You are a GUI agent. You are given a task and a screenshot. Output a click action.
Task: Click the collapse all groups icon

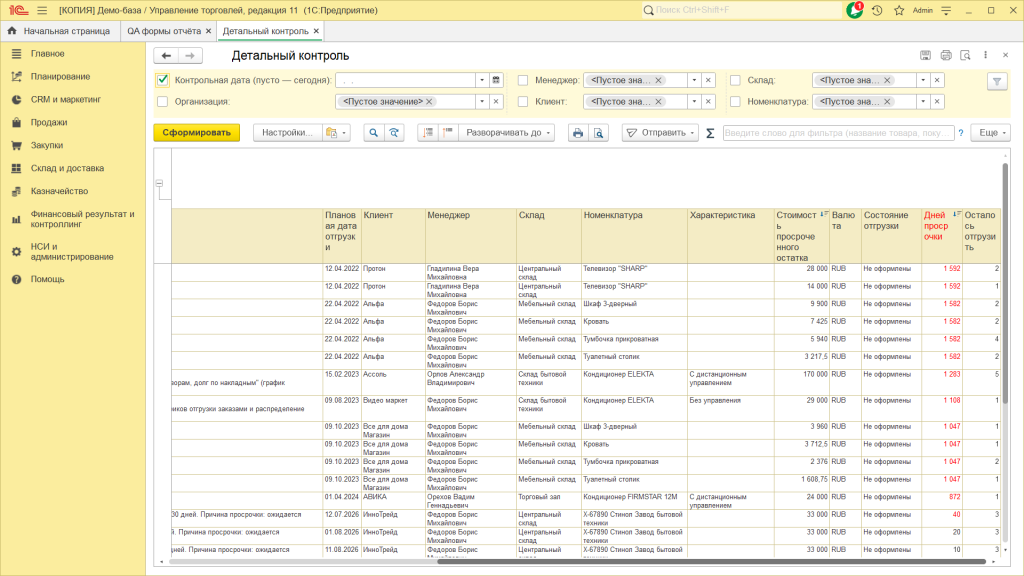[448, 133]
